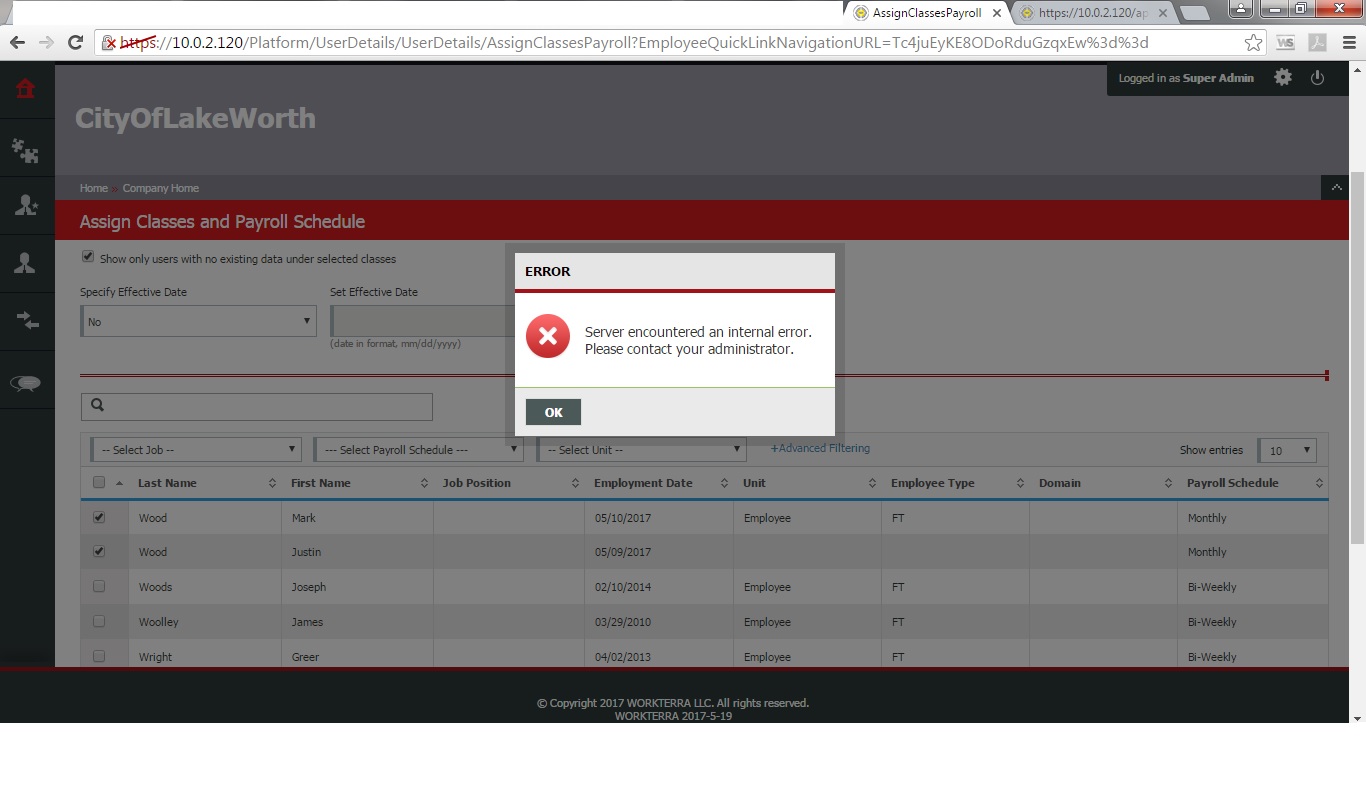Viewport: 1366px width, 812px height.
Task: Click the transfer arrows sidebar icon
Action: coord(26,321)
